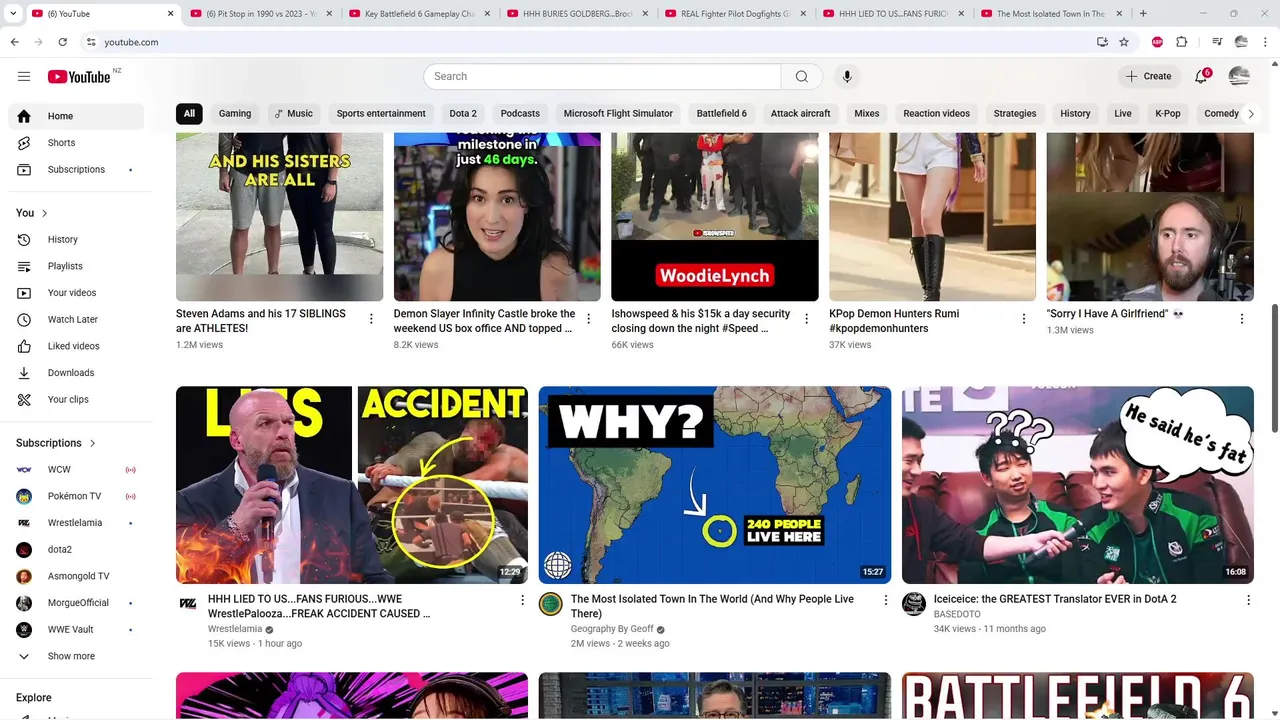Open Shorts from the sidebar
1280x720 pixels.
coord(76,143)
